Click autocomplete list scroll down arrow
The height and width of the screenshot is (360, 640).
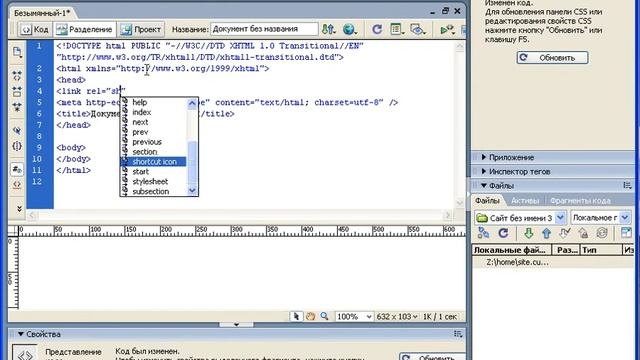(x=192, y=190)
